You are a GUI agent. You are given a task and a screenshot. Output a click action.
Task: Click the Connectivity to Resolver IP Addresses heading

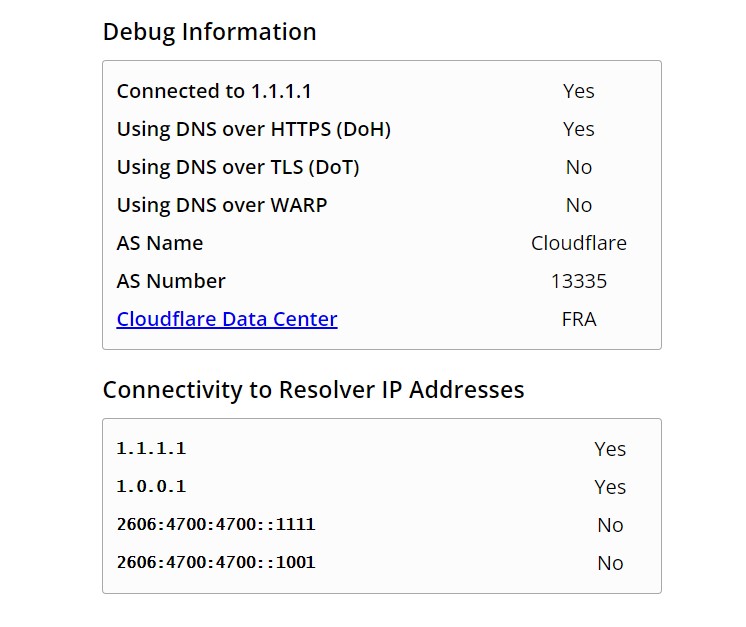[x=314, y=390]
